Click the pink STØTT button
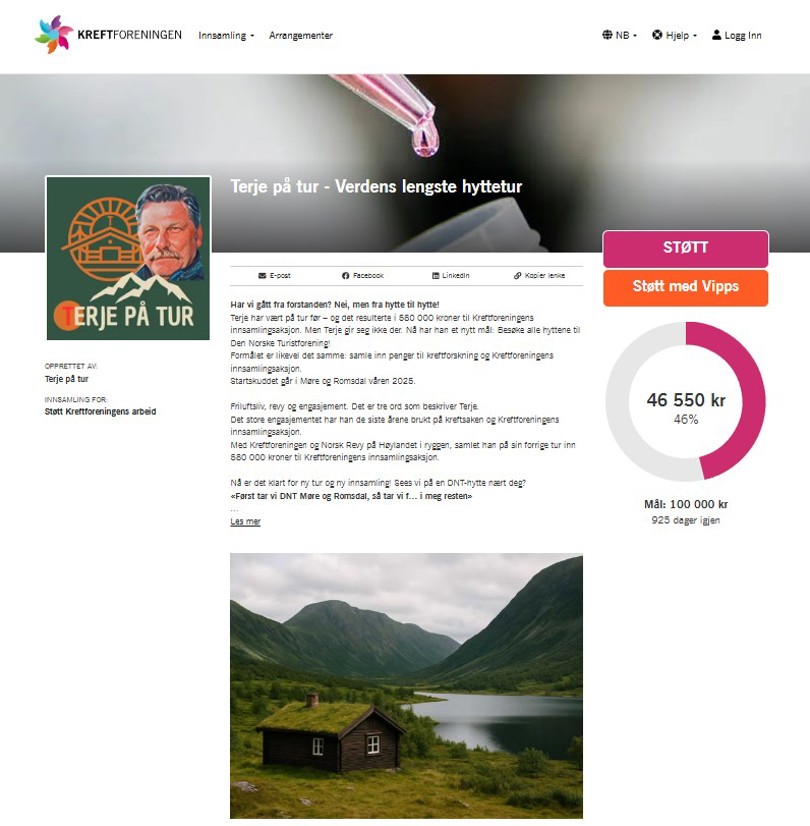Image resolution: width=810 pixels, height=826 pixels. (x=685, y=249)
